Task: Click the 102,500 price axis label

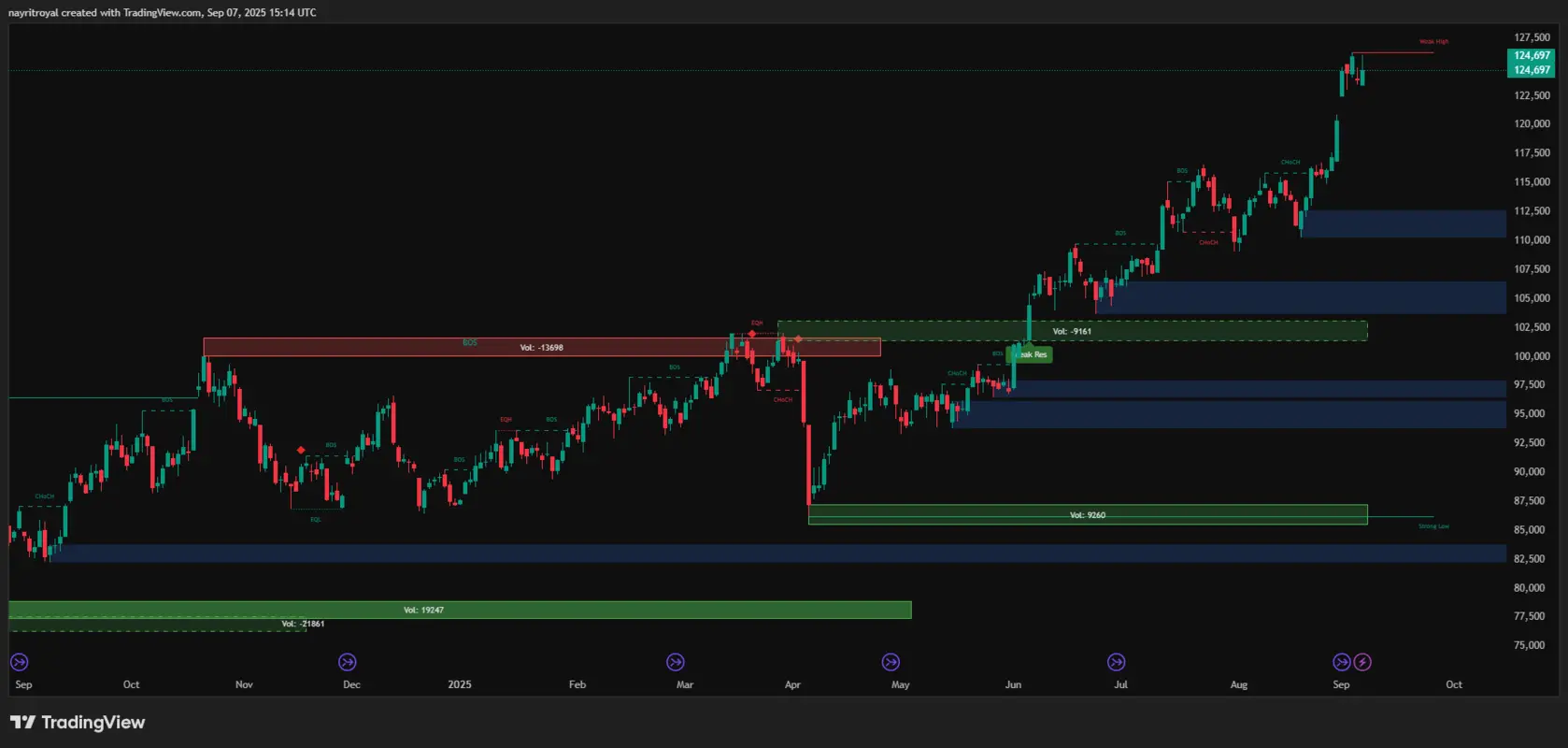Action: 1532,326
